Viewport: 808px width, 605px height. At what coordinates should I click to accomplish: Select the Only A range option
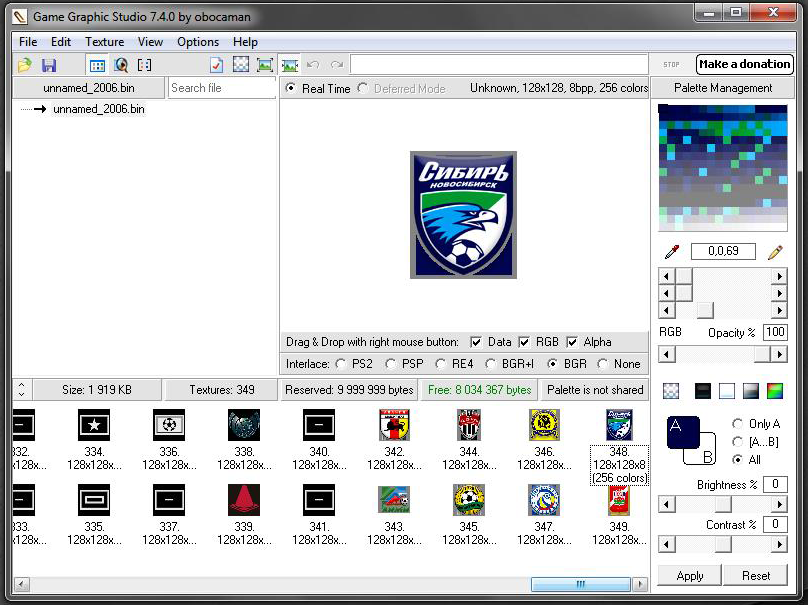click(738, 424)
